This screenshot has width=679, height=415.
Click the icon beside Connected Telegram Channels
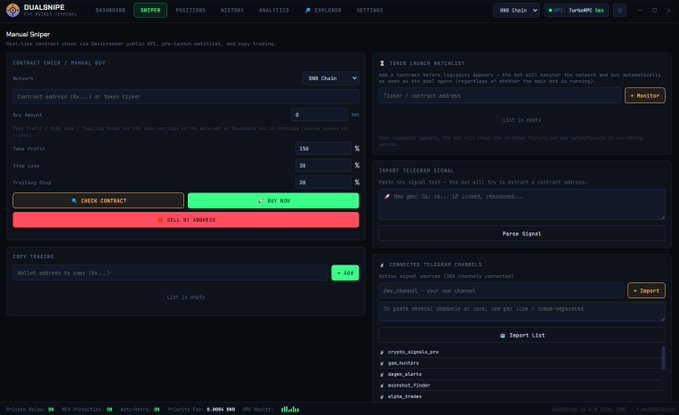click(382, 265)
